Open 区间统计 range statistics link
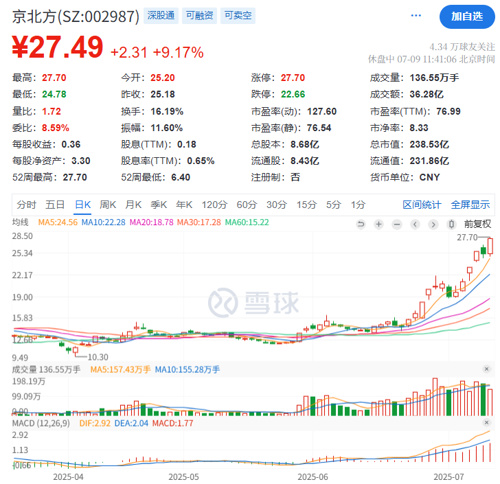The image size is (500, 484). click(422, 204)
